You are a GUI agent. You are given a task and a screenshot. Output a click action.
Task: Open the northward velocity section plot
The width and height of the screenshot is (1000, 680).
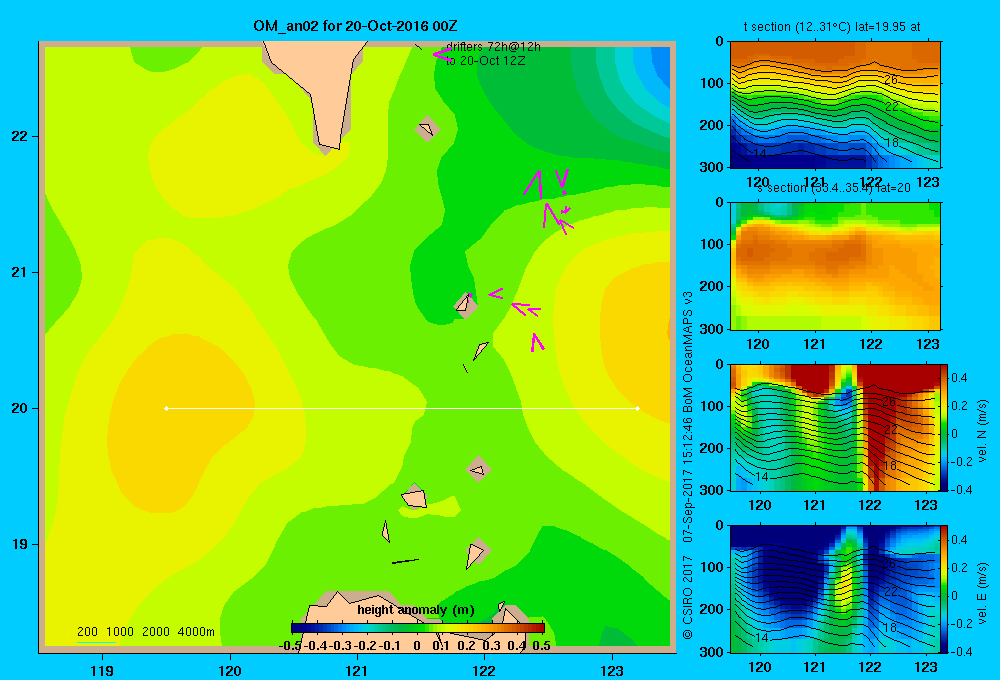click(835, 427)
